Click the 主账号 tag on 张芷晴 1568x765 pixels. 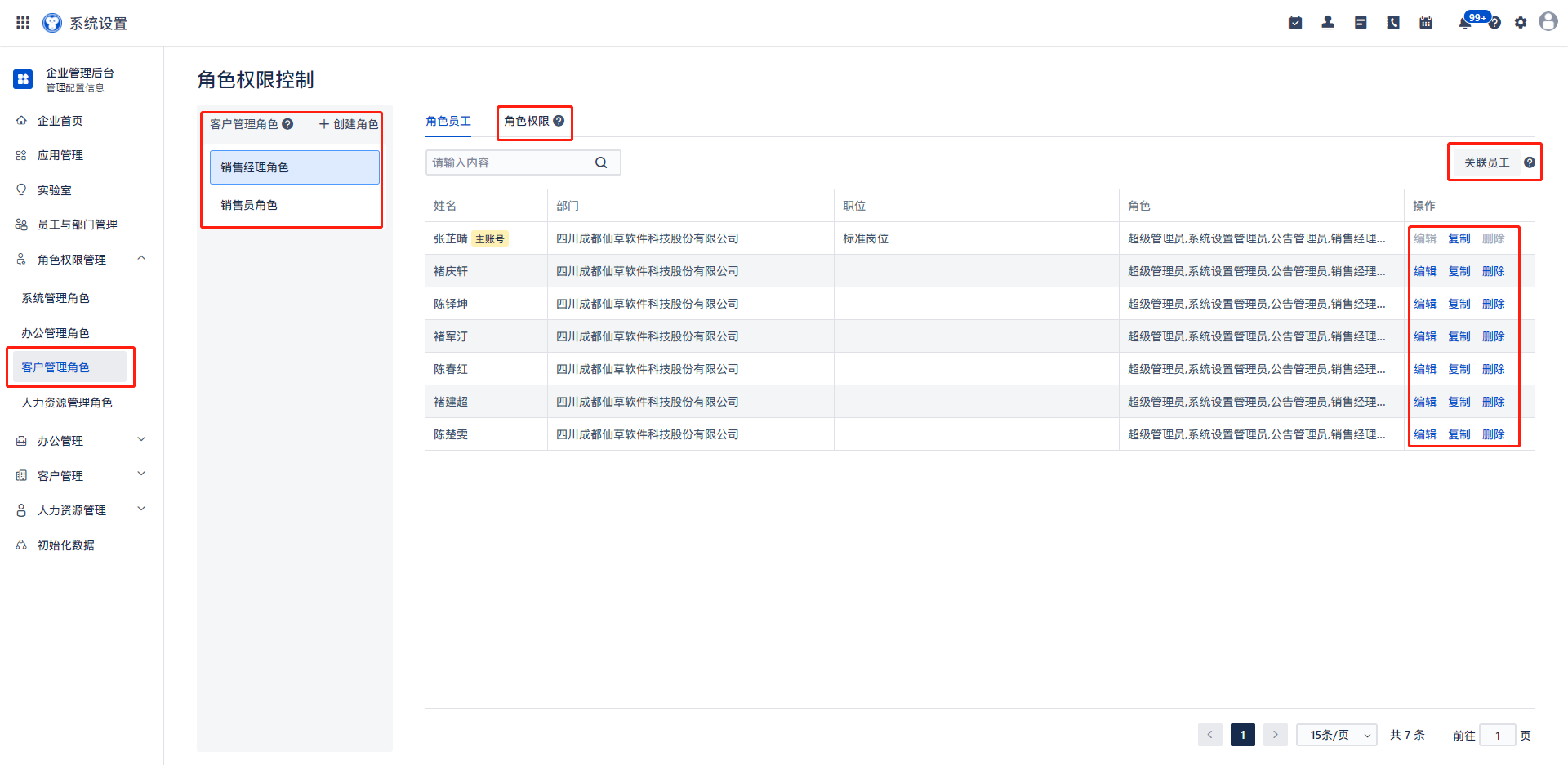coord(490,238)
